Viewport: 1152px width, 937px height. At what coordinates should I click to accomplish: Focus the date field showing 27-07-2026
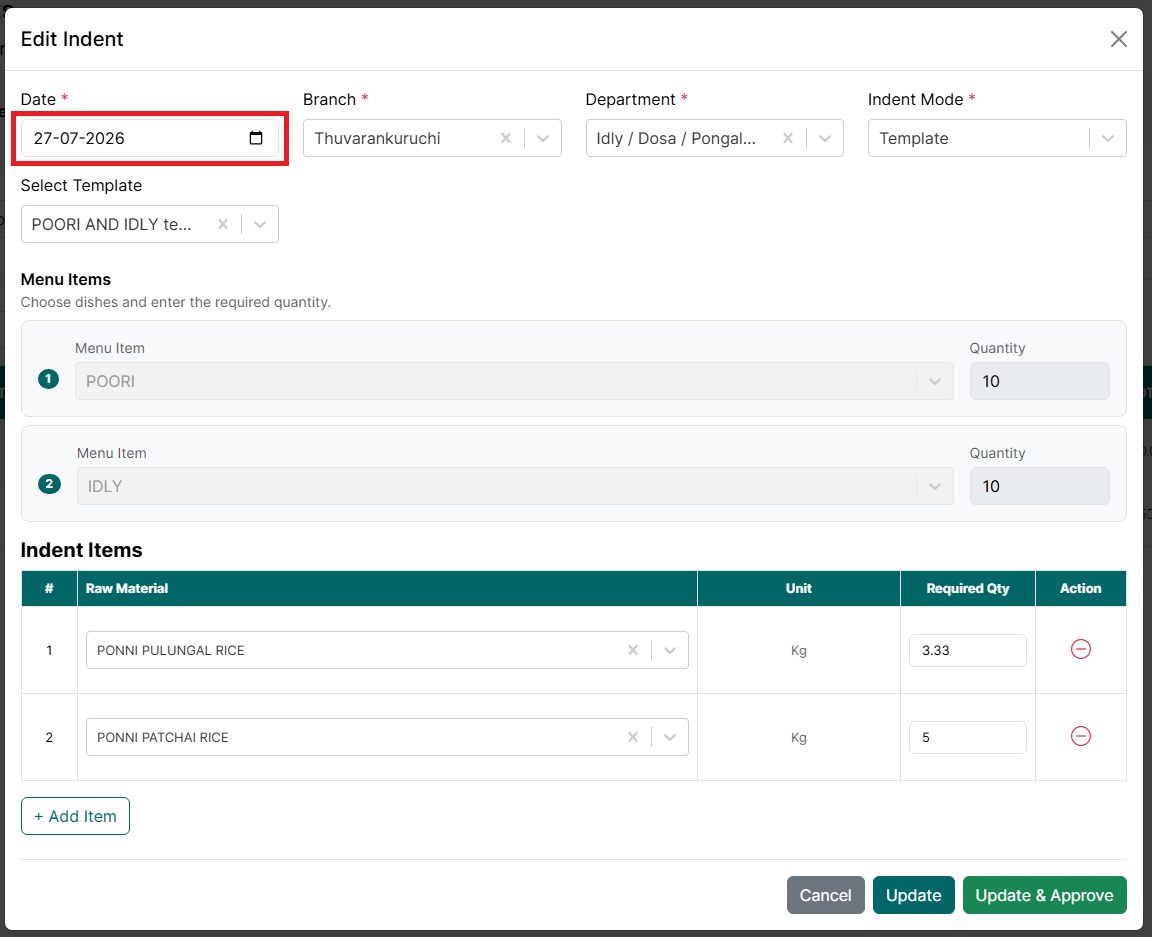coord(150,138)
